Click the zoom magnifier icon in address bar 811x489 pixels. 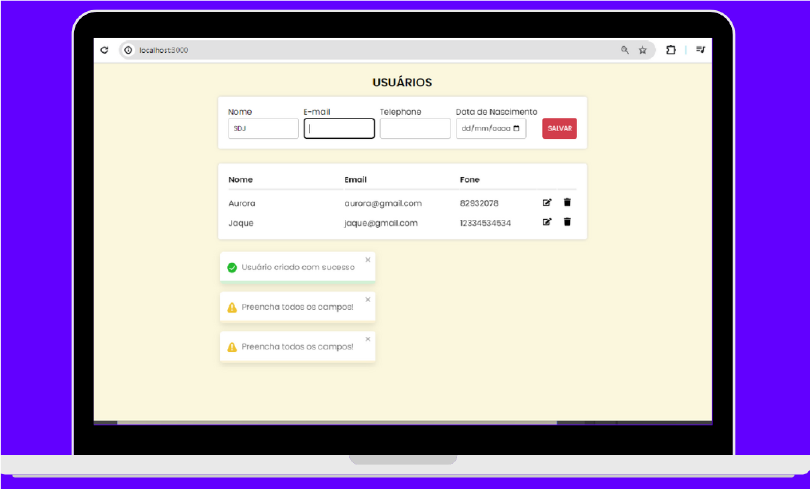[x=625, y=50]
